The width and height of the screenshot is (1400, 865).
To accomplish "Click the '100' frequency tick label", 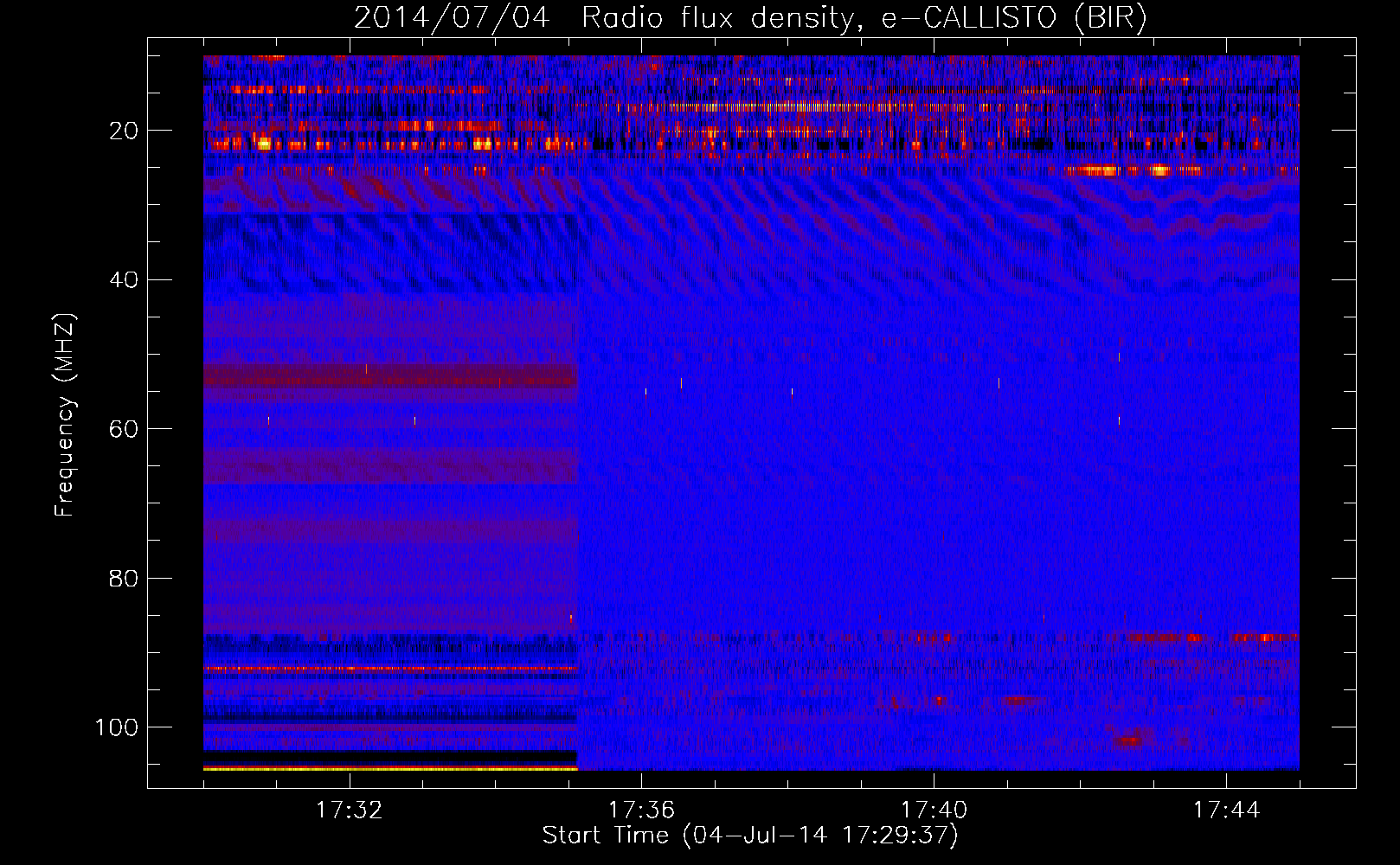I will tap(117, 727).
